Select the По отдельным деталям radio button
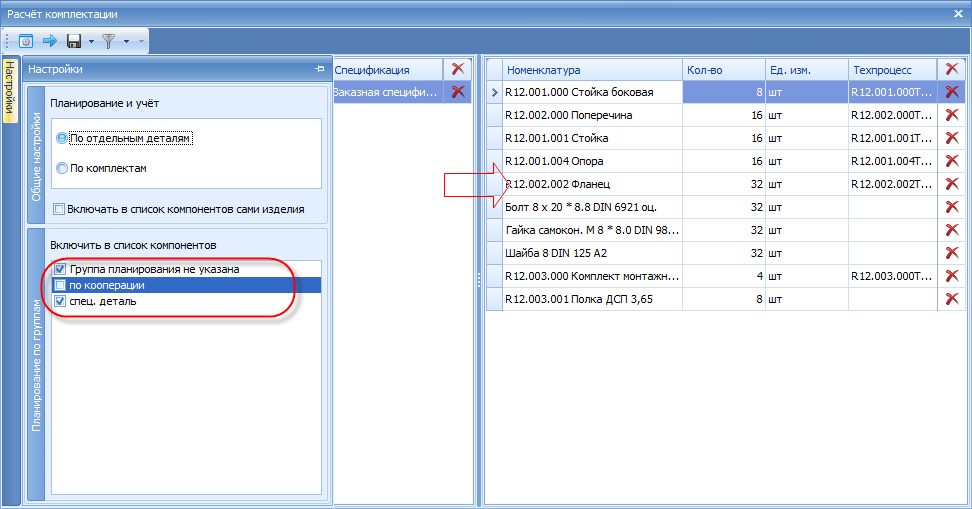The width and height of the screenshot is (972, 509). (61, 138)
